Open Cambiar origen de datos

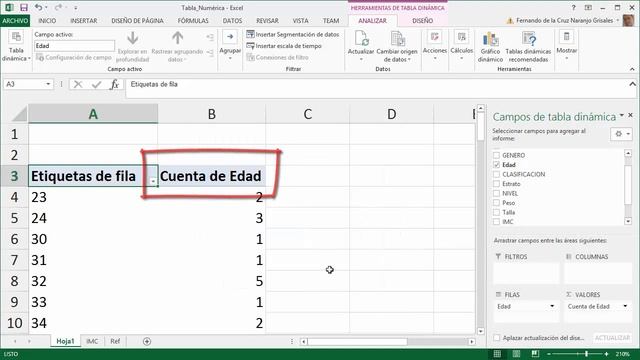point(397,46)
